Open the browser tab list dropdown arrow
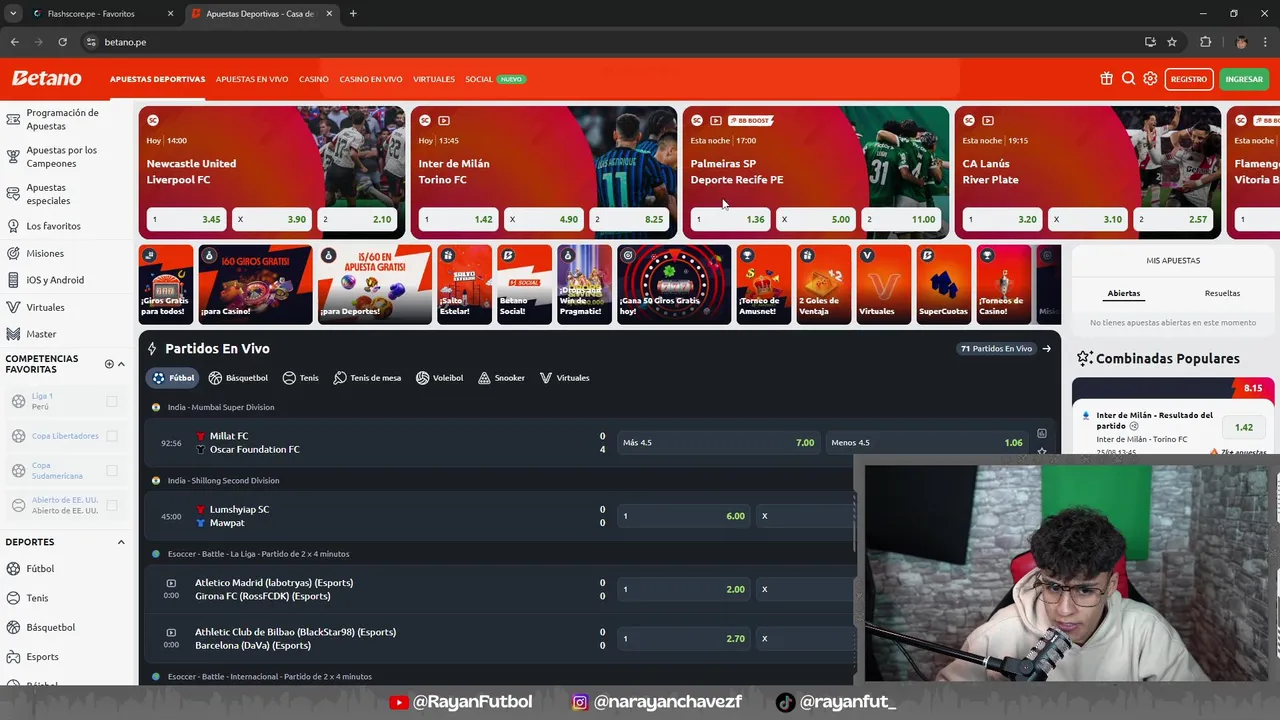1280x720 pixels. tap(13, 14)
